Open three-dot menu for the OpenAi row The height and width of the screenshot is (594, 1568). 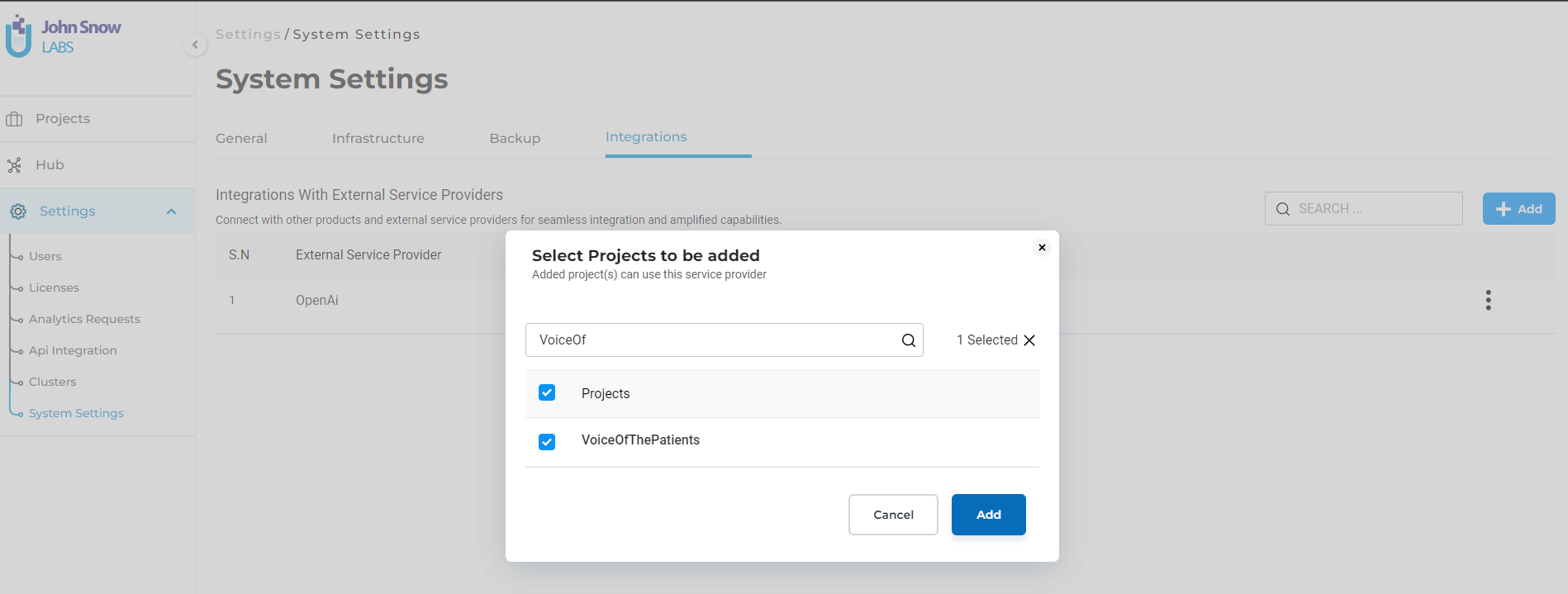point(1488,300)
